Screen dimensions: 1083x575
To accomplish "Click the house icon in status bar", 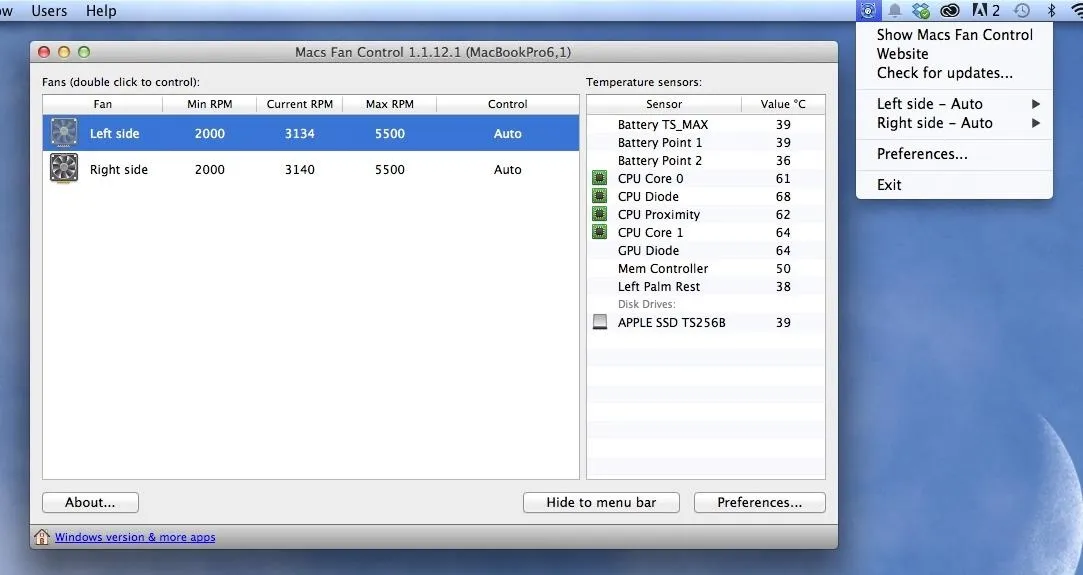I will pyautogui.click(x=41, y=536).
